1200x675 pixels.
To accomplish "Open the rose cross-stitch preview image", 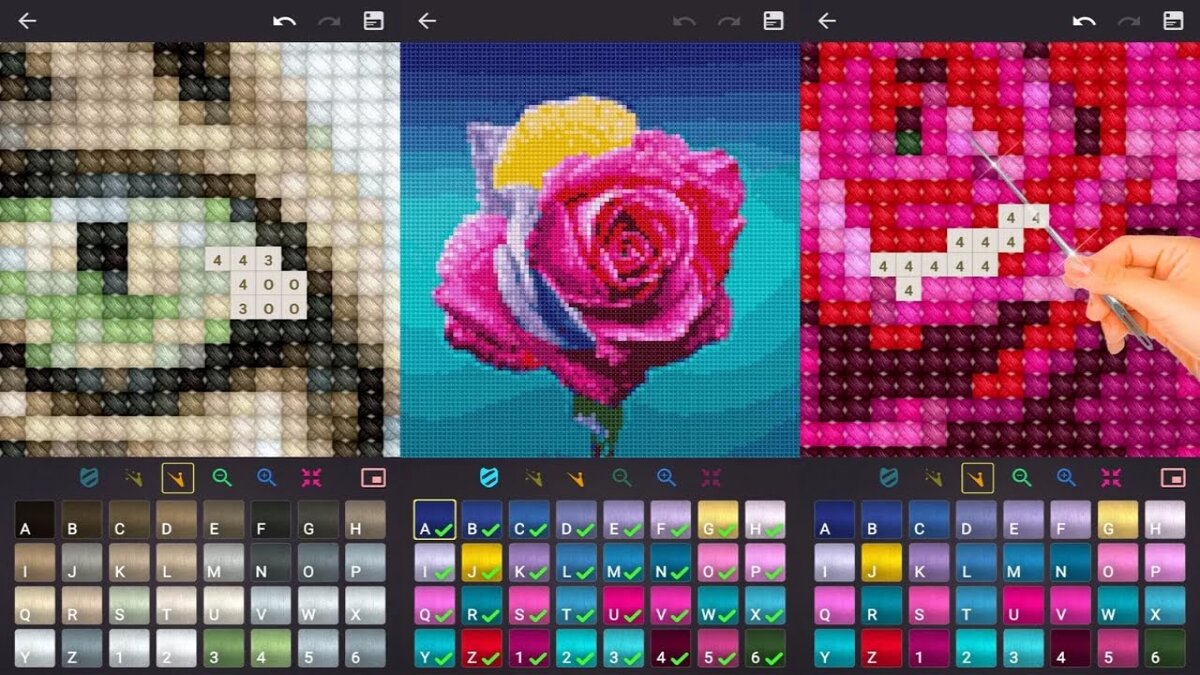I will click(600, 250).
